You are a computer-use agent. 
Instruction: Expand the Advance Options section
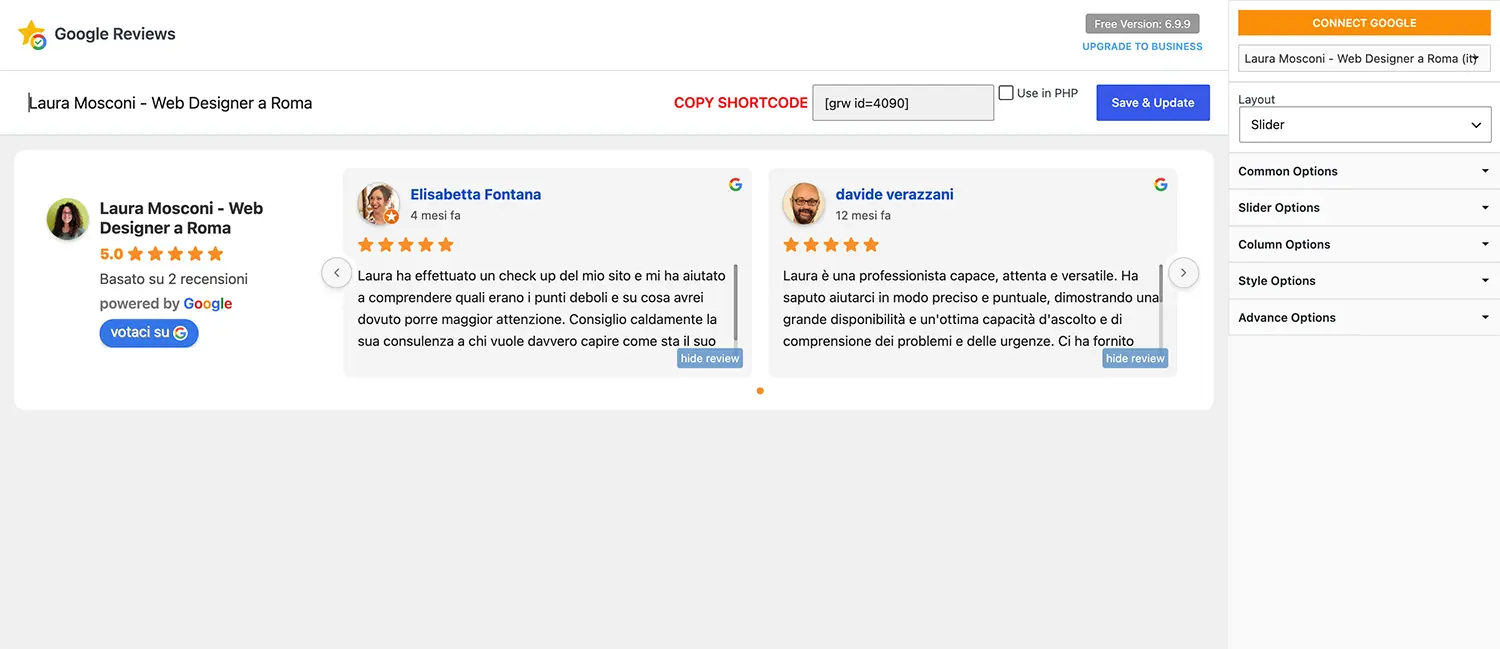pos(1365,317)
